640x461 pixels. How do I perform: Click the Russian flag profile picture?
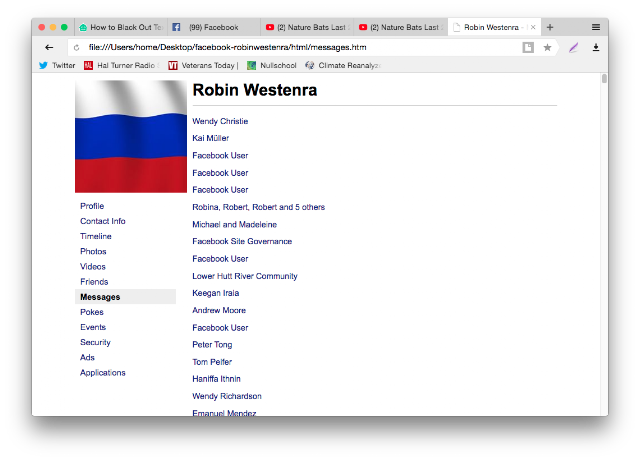tap(131, 136)
